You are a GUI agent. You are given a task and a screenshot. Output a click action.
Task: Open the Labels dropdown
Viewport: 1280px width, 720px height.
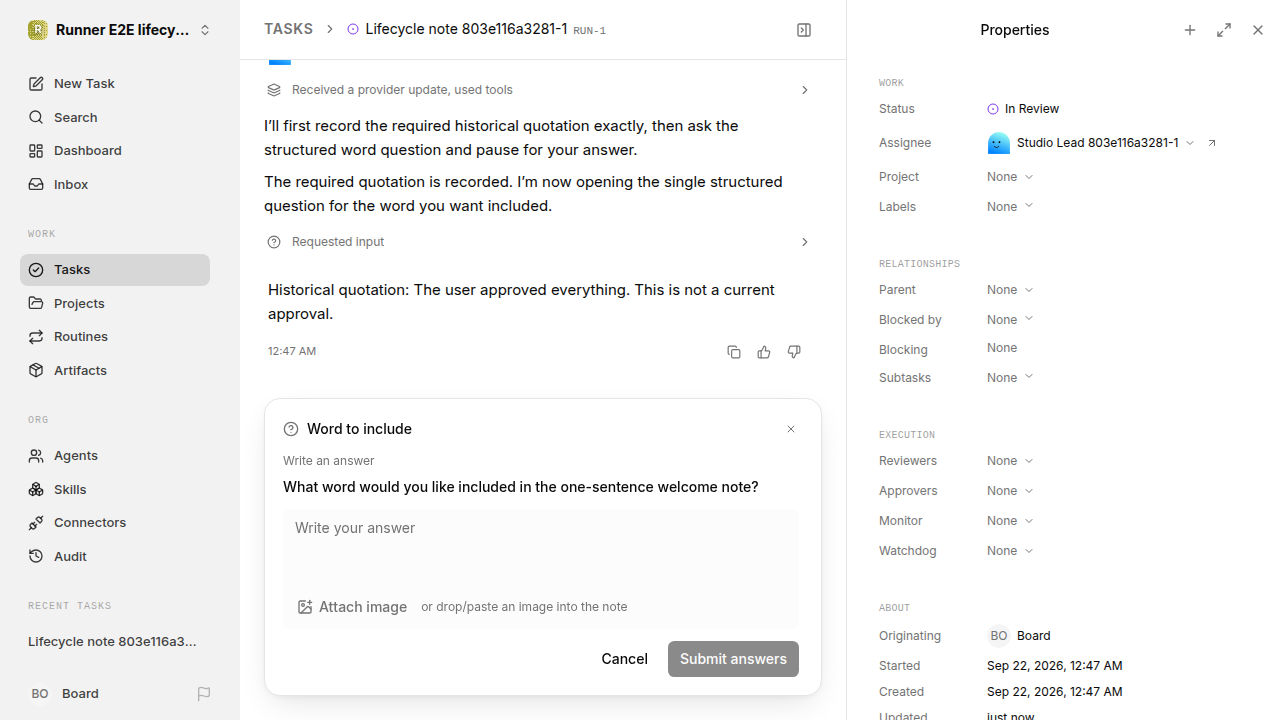click(1010, 207)
